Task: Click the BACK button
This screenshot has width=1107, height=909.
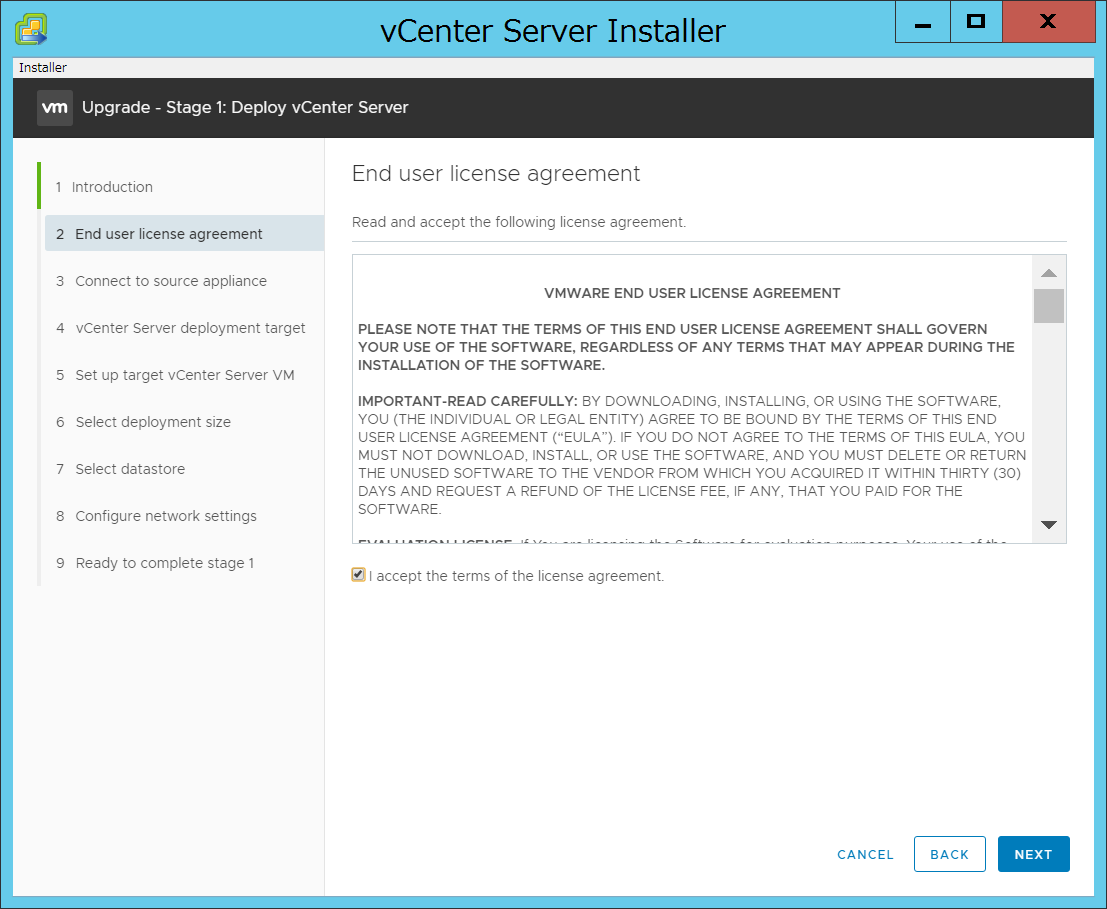Action: 950,854
